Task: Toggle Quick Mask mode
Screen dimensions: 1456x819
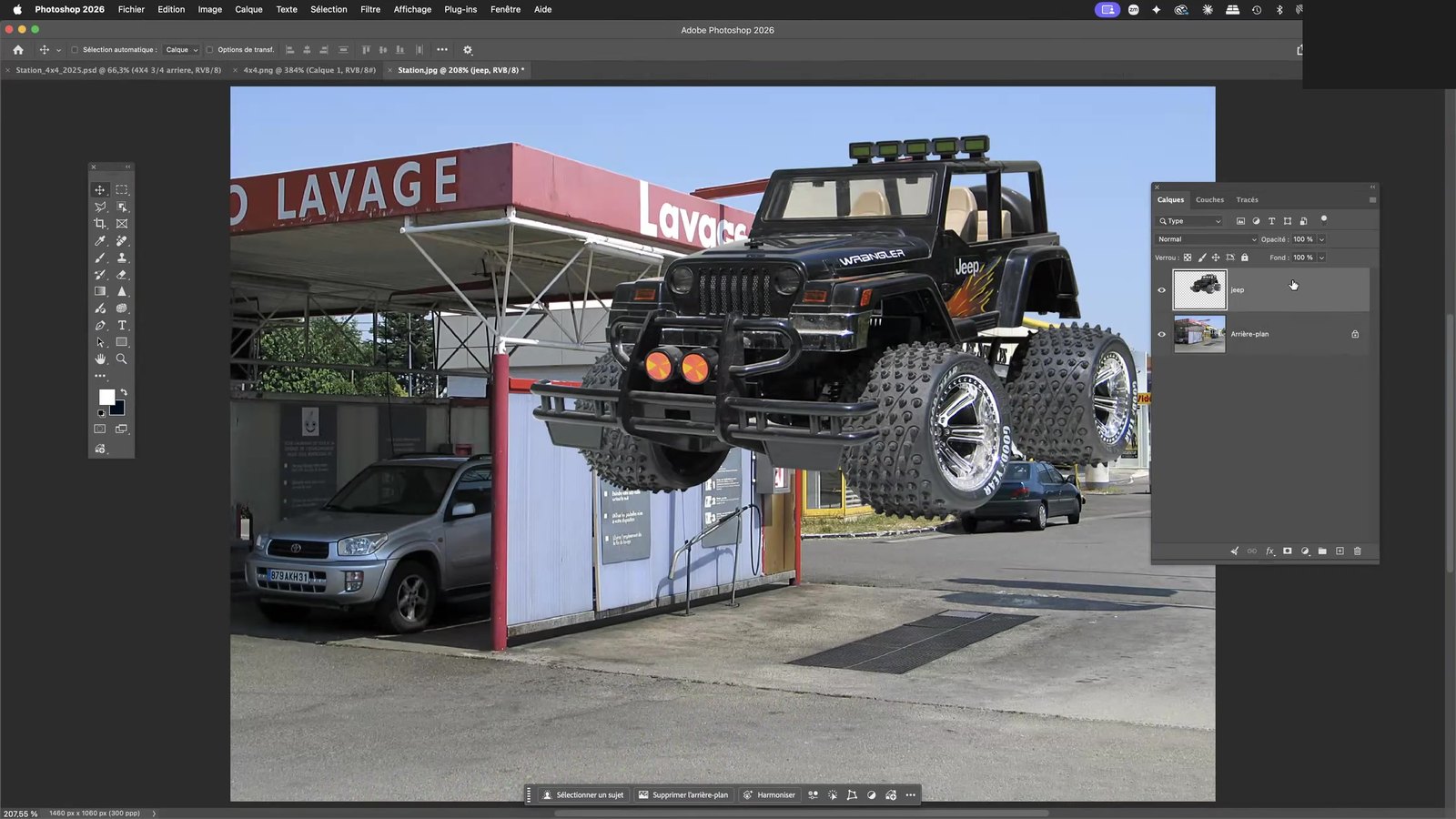Action: click(100, 429)
